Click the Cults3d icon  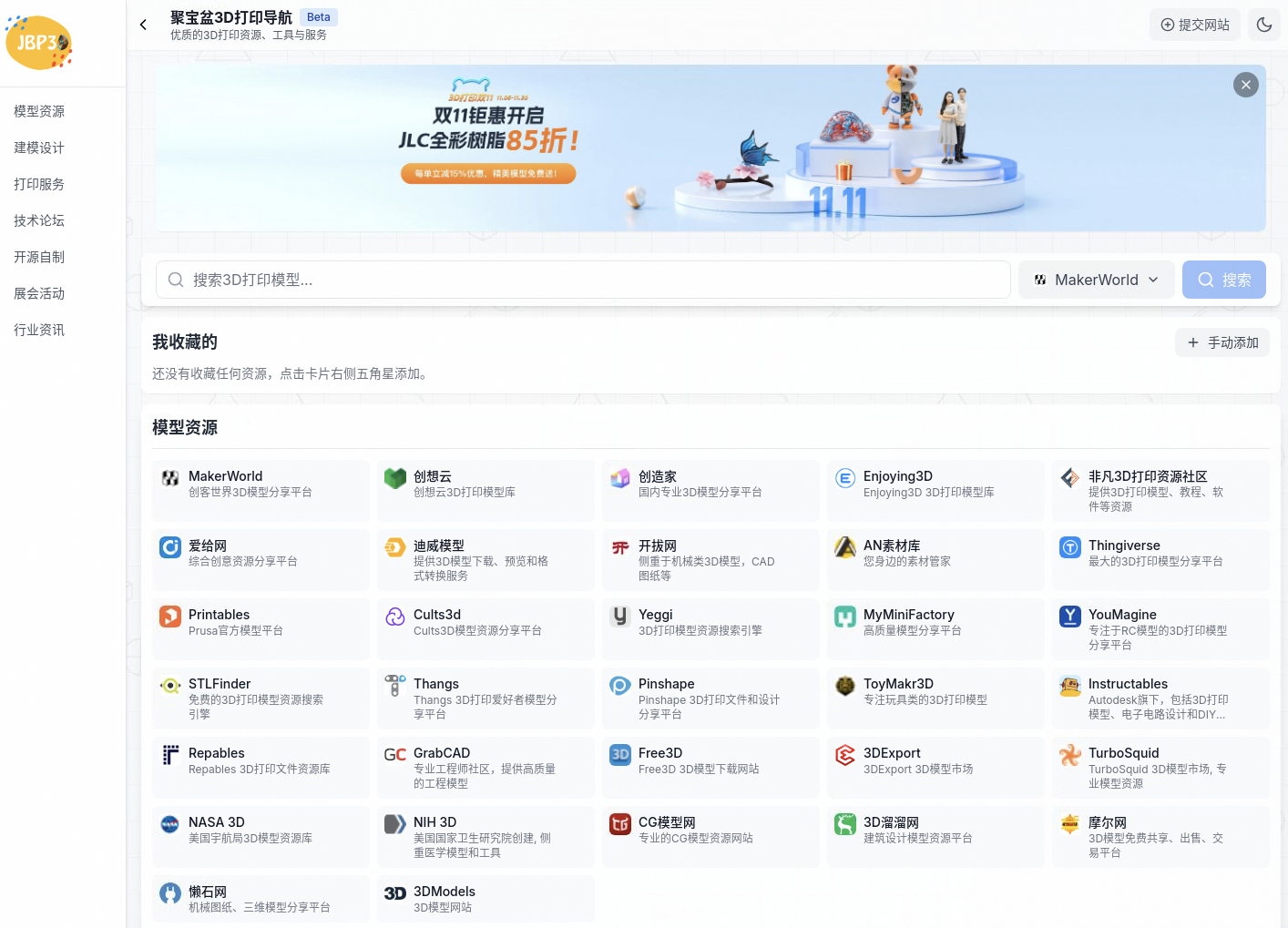[x=395, y=617]
